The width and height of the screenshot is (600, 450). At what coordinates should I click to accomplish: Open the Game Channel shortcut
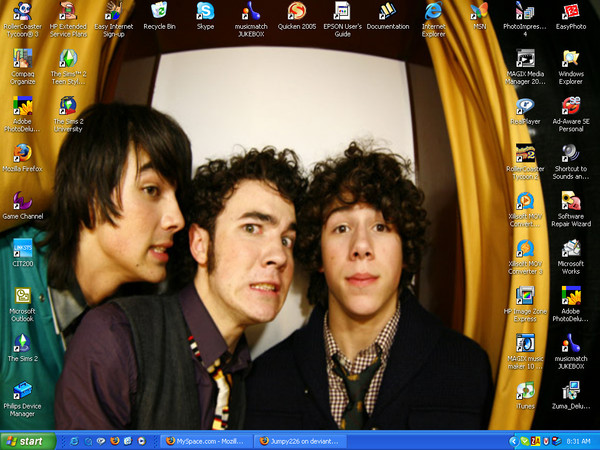point(23,201)
